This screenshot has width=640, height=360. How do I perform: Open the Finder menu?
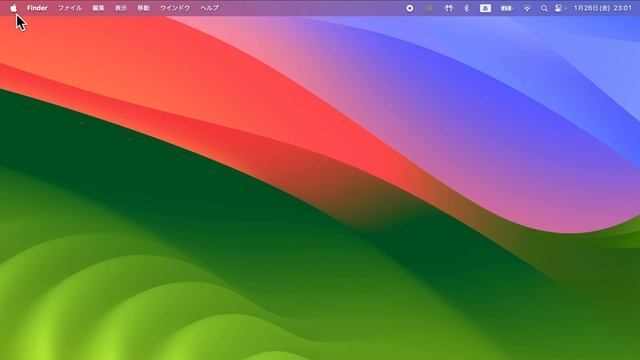pyautogui.click(x=37, y=8)
